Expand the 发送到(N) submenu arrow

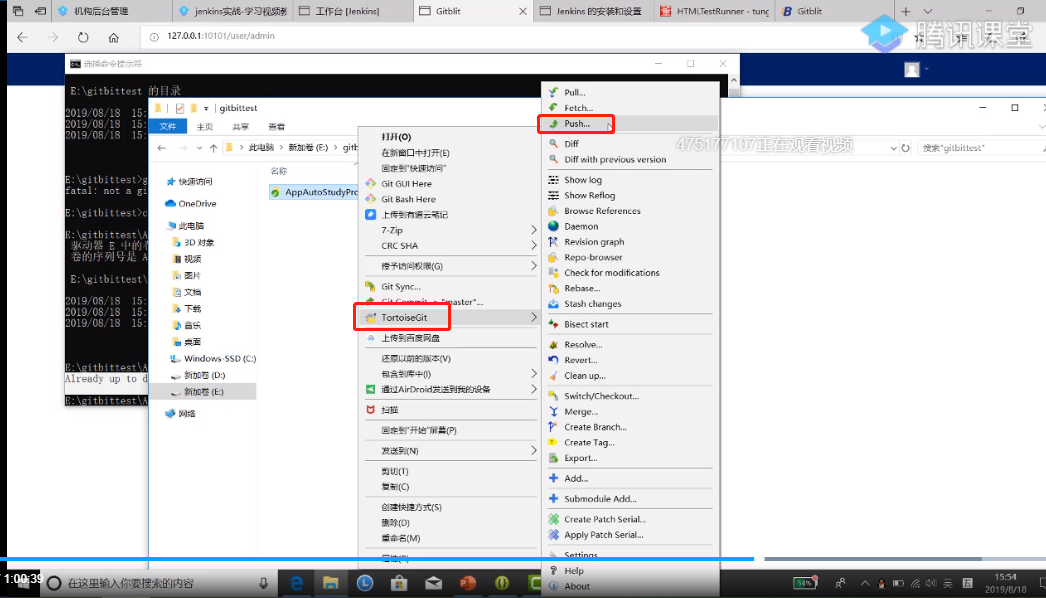[x=534, y=451]
